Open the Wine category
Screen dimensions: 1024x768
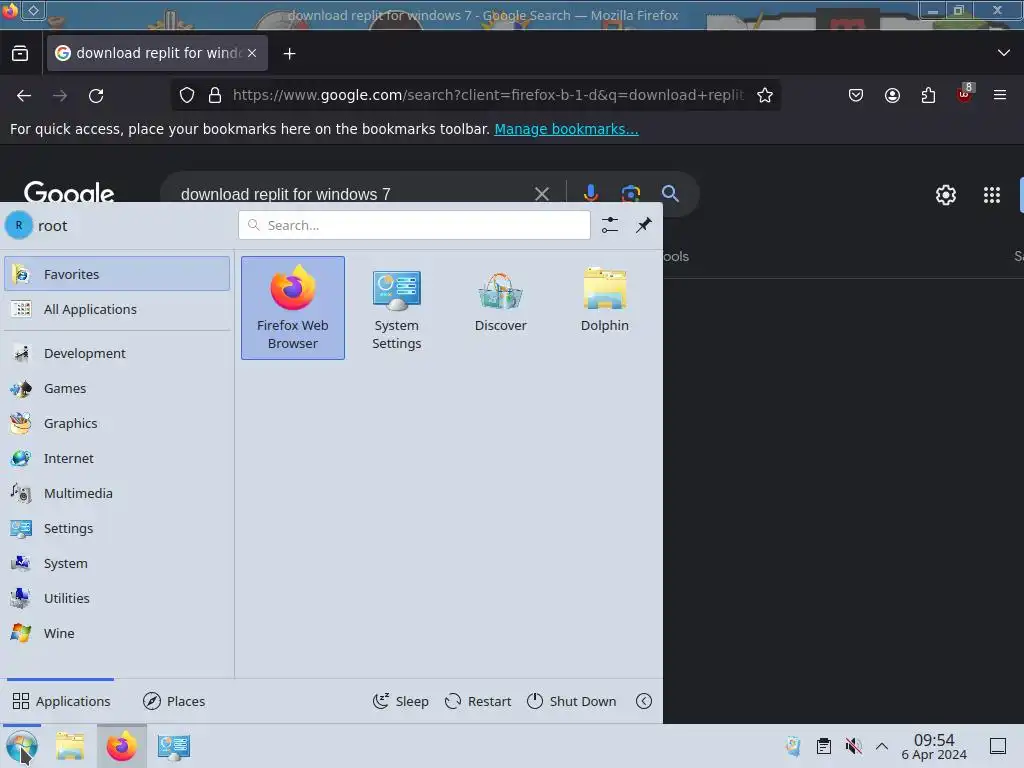(x=118, y=633)
